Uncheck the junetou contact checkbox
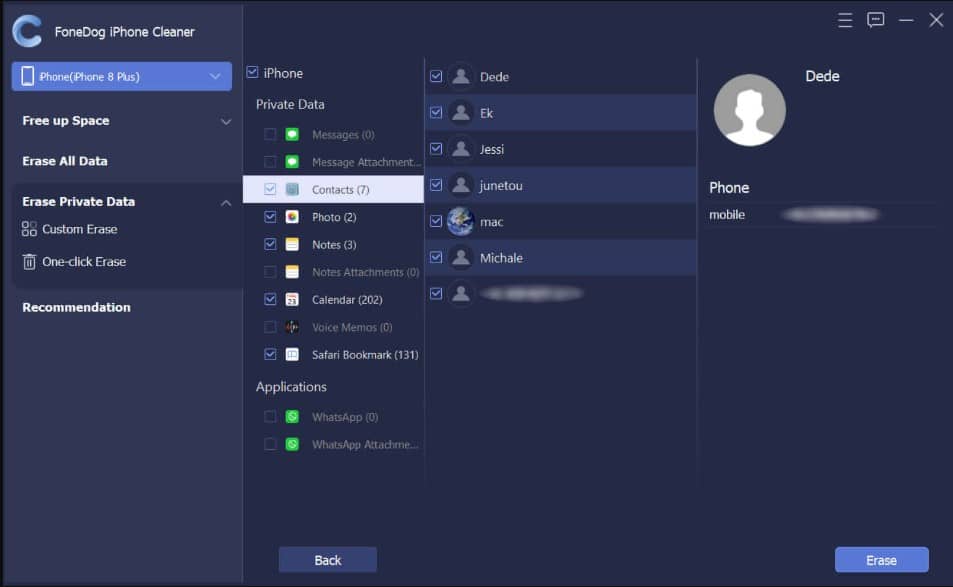 click(436, 185)
